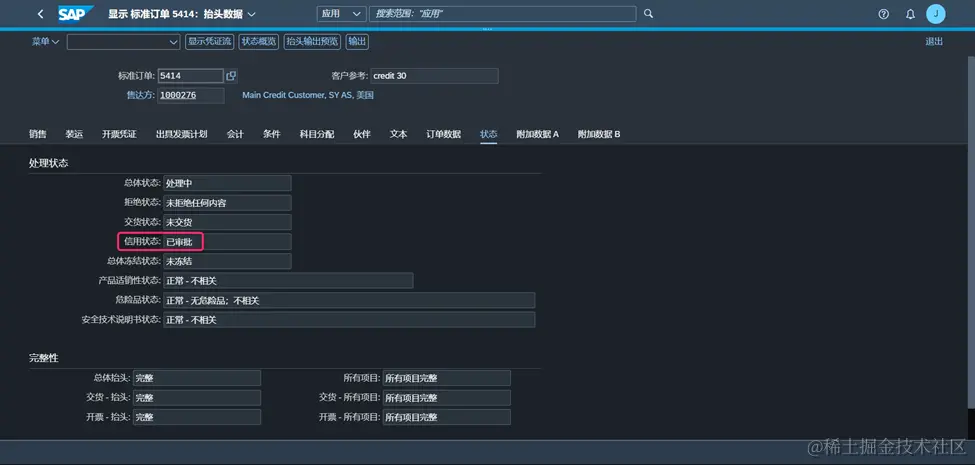
Task: Switch to the 装运 tab
Action: 74,134
